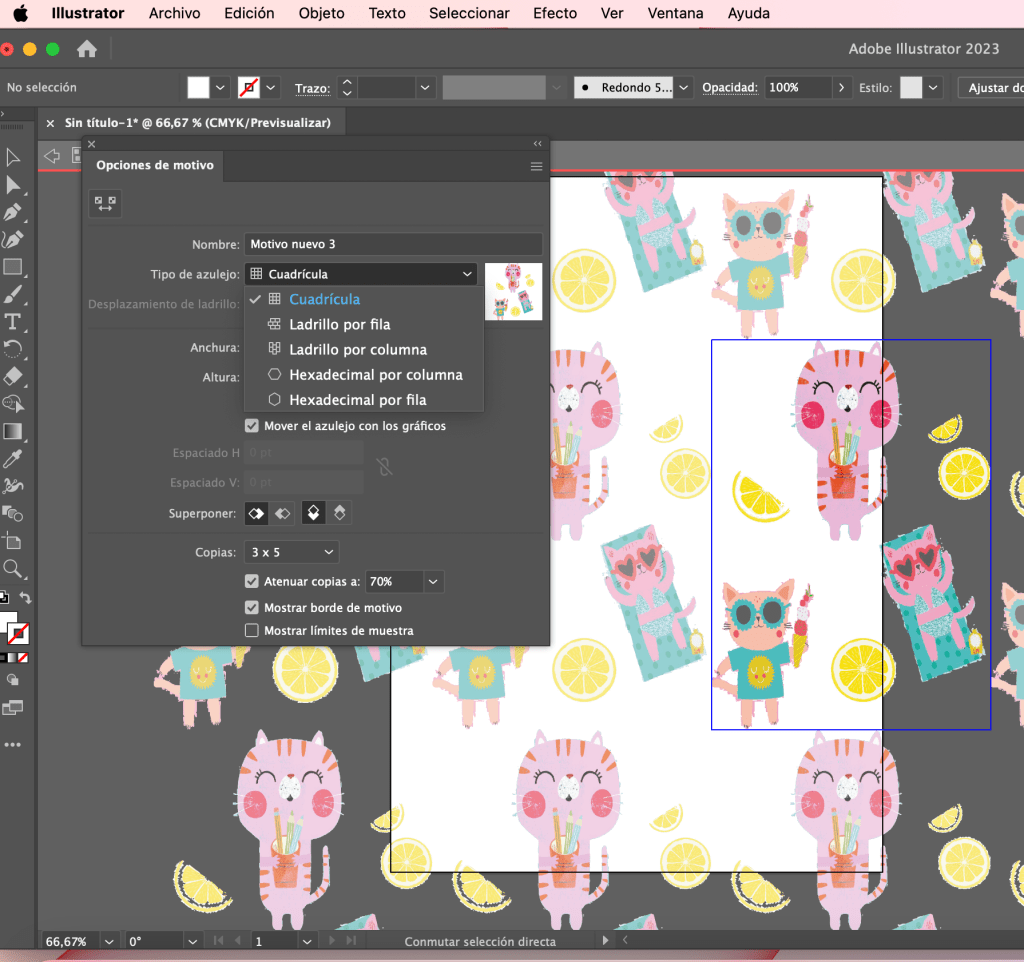
Task: Open the Copias 3 x 5 dropdown
Action: pos(291,552)
